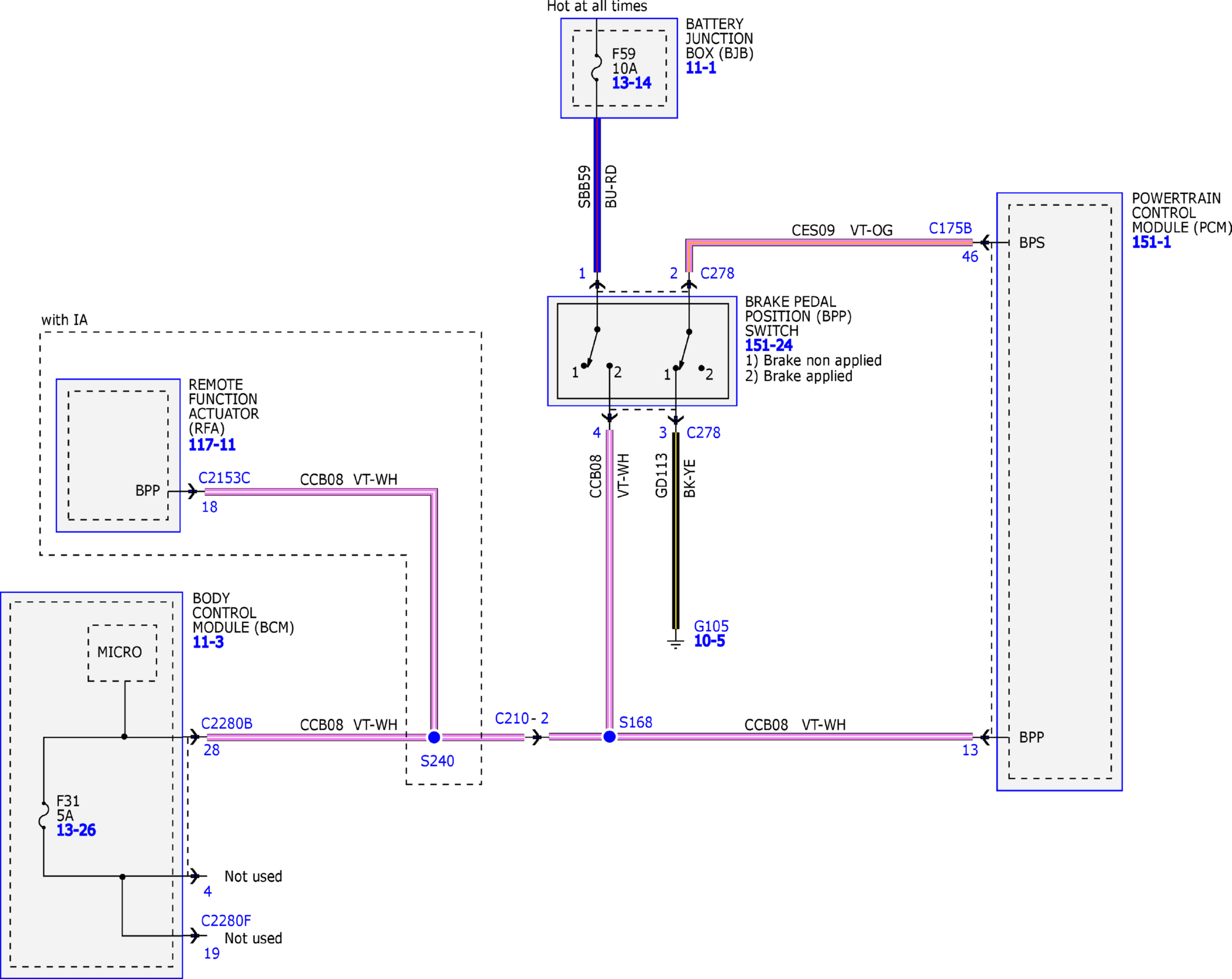Open the 13-14 fuse reference link
Image resolution: width=1232 pixels, height=979 pixels.
coord(632,83)
